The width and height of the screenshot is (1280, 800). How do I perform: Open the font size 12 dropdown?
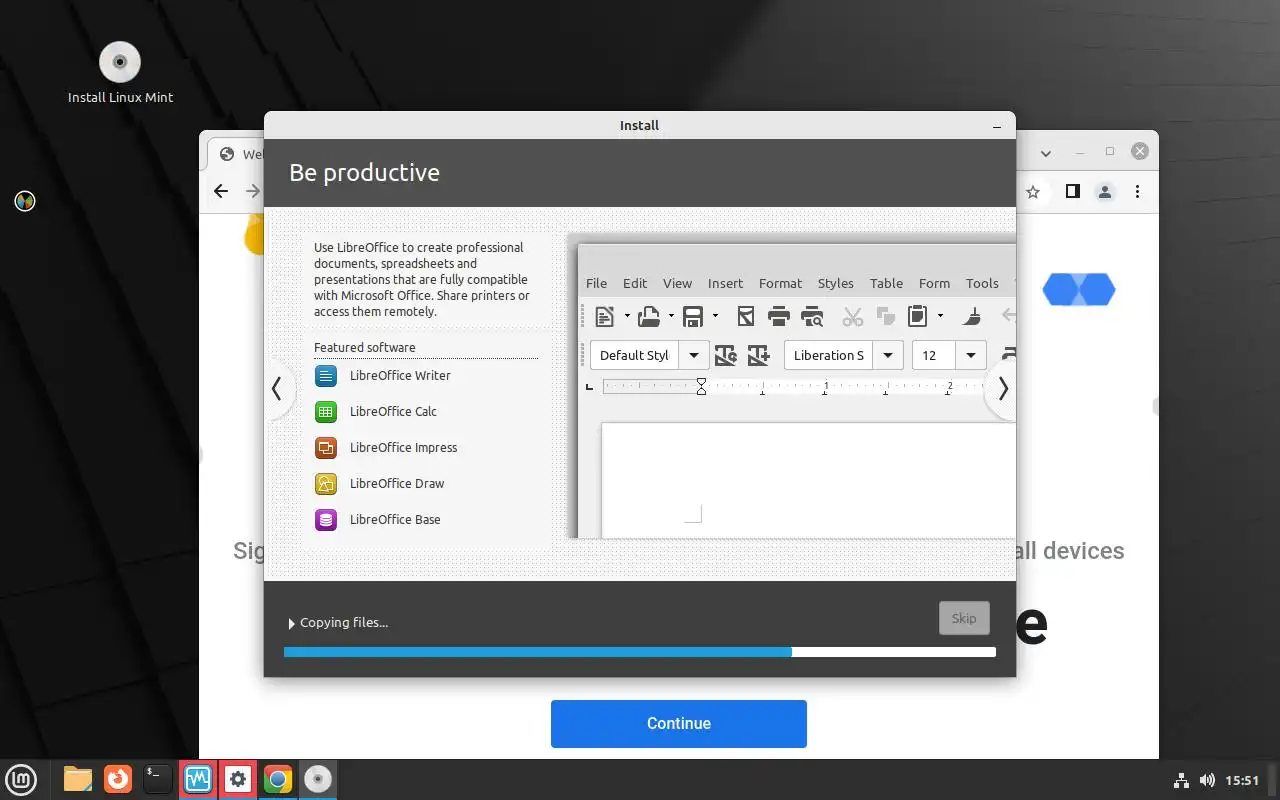tap(971, 355)
